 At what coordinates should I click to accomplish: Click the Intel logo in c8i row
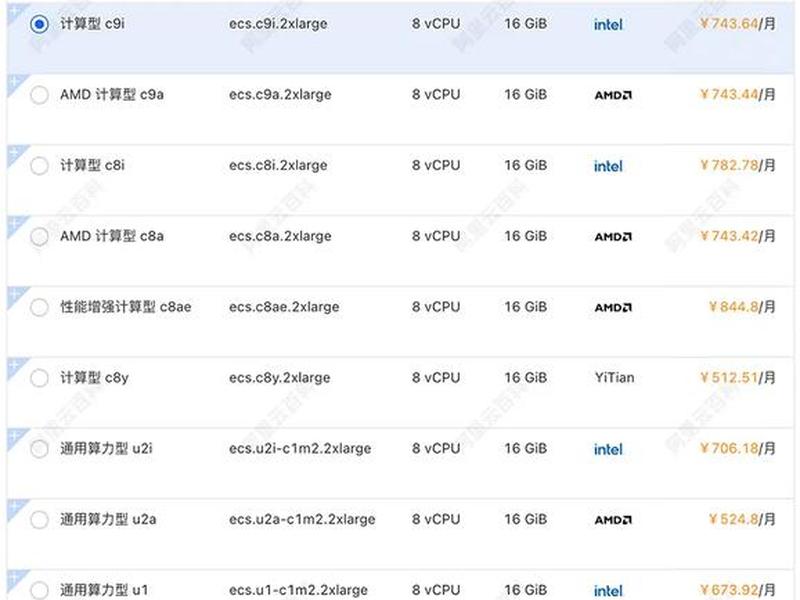coord(608,166)
